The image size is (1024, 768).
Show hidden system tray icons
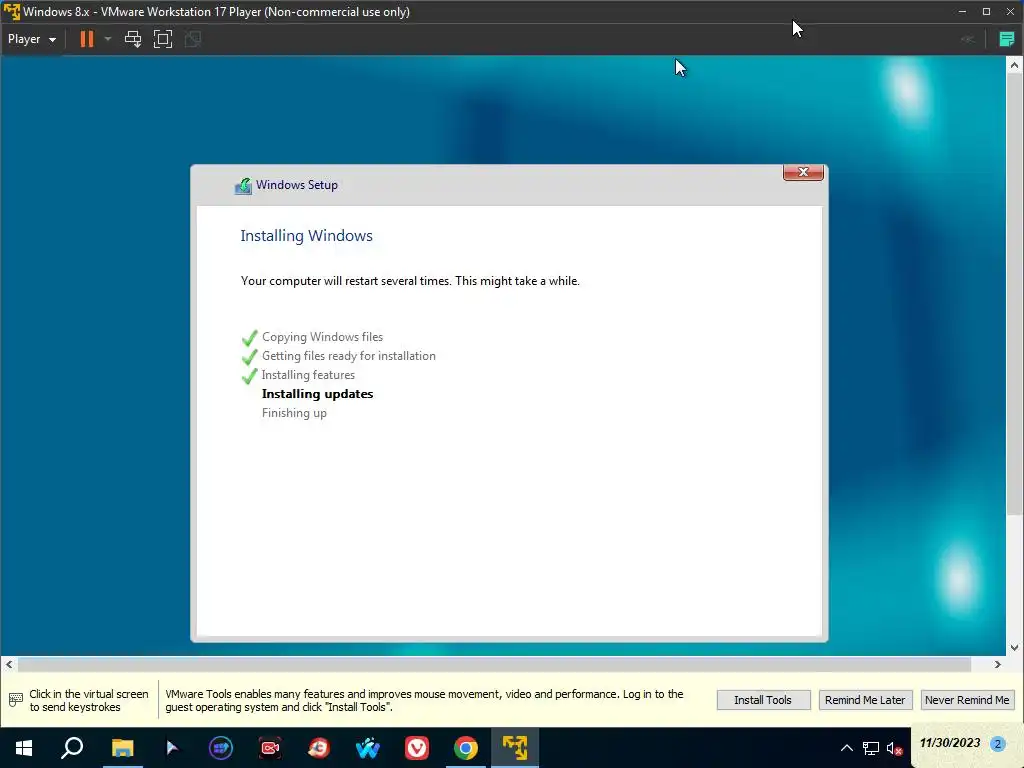coord(846,748)
